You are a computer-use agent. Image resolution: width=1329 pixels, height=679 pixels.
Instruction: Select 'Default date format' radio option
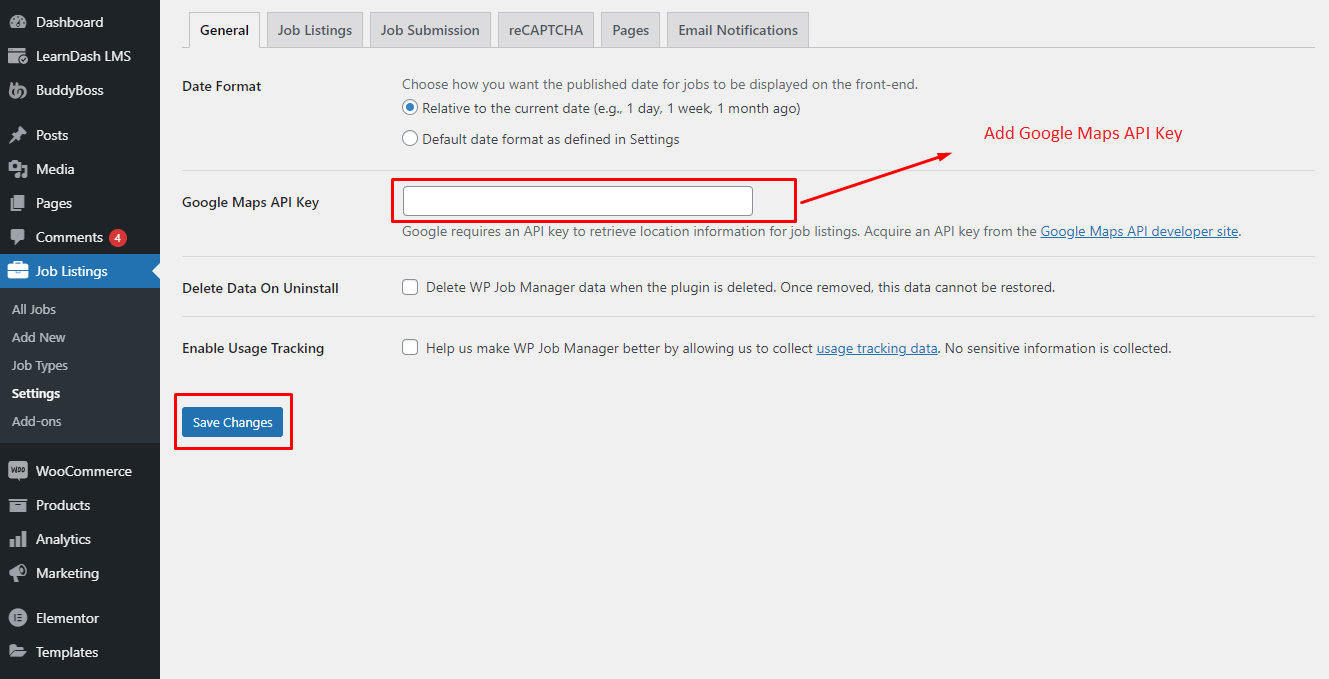point(410,139)
